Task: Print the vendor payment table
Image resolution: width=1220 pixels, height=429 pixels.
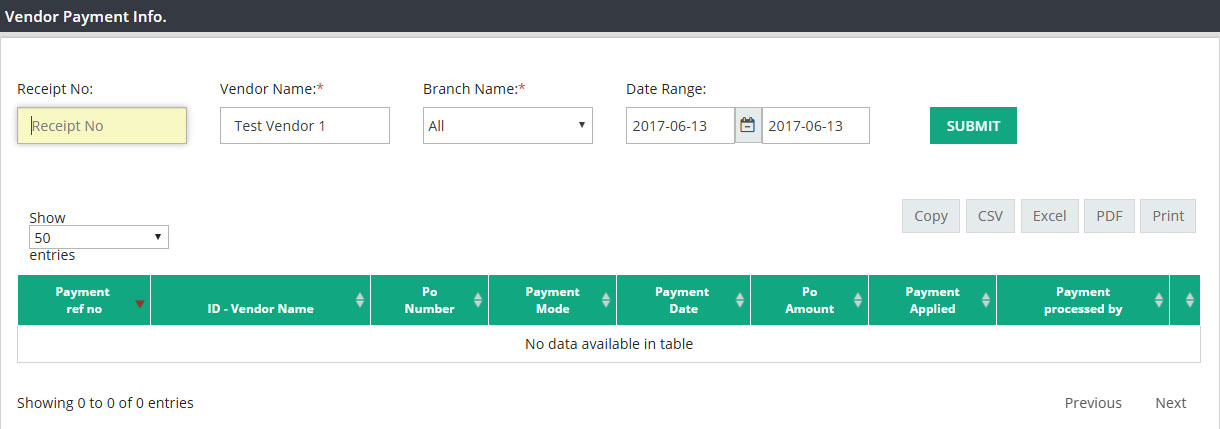Action: point(1168,216)
